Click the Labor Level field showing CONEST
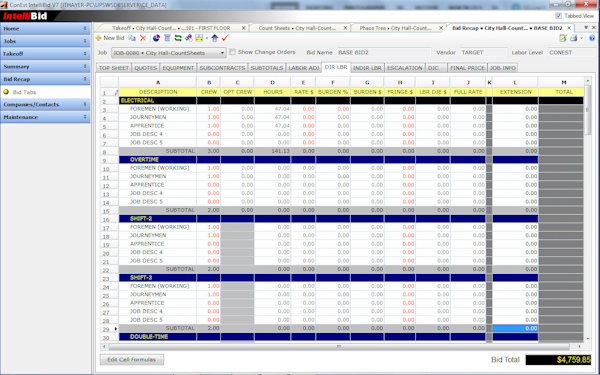 click(571, 52)
